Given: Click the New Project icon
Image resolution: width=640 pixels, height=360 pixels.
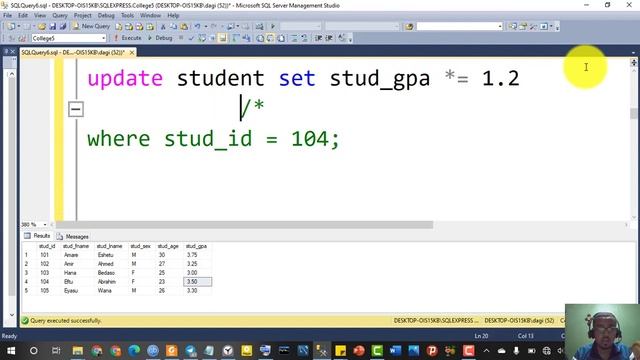Looking at the screenshot, I should pos(11,27).
